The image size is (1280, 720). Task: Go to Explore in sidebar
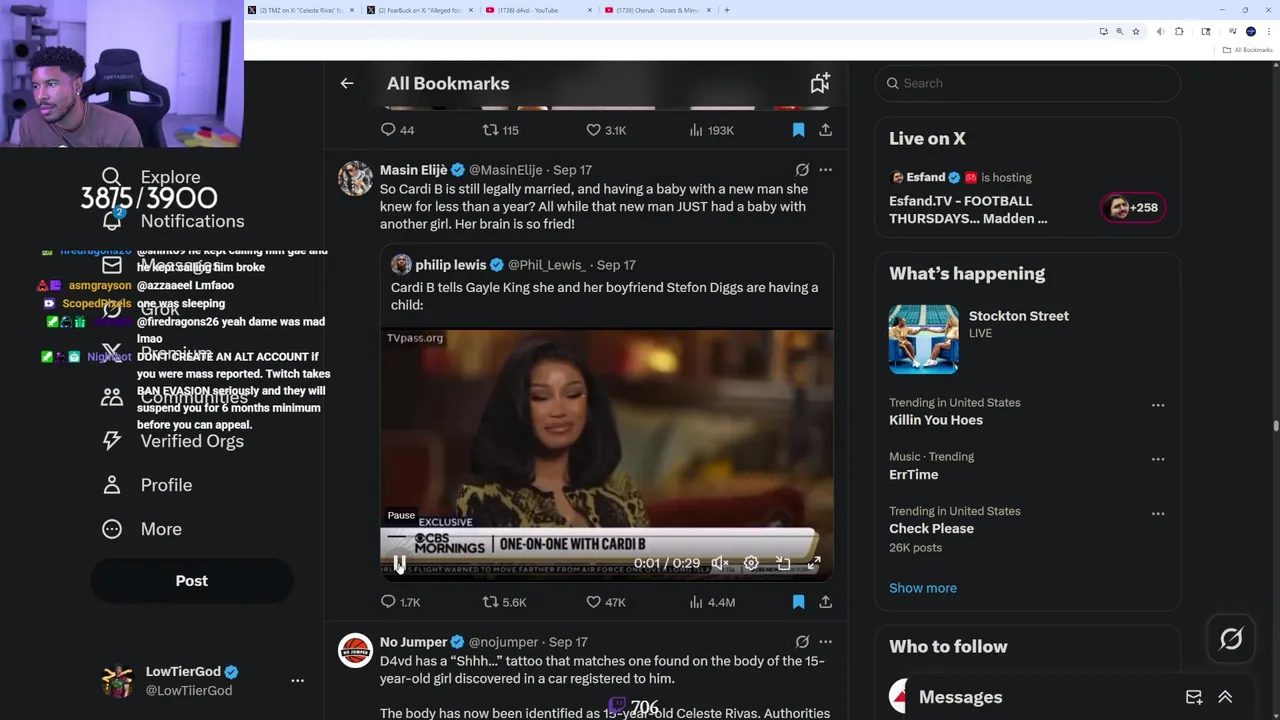coord(152,177)
